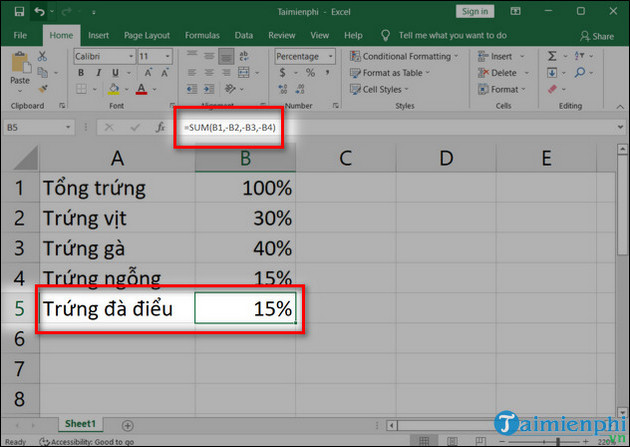This screenshot has width=630, height=447.
Task: Click the font color A icon
Action: pyautogui.click(x=141, y=90)
